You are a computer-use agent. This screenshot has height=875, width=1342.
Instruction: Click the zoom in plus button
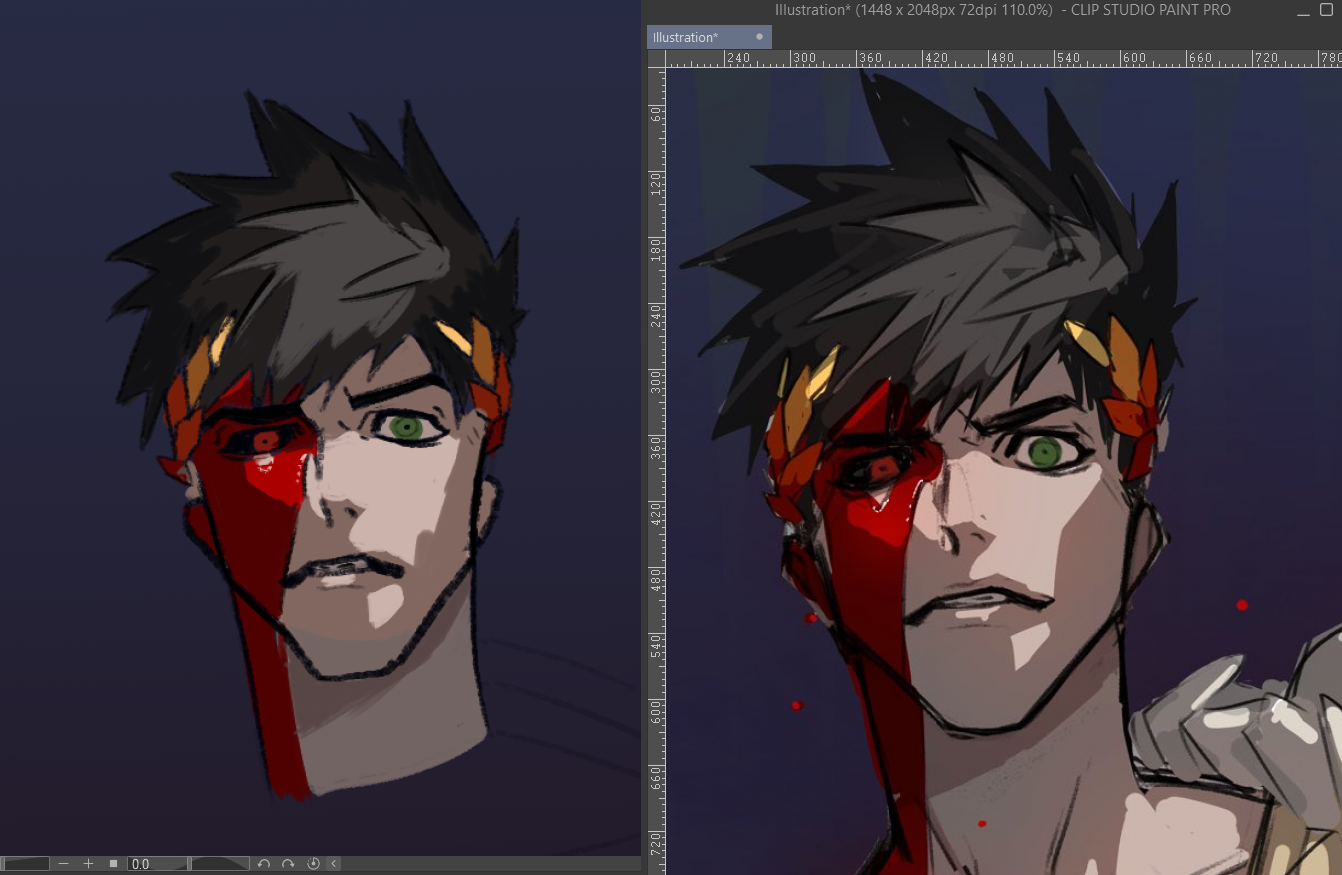pyautogui.click(x=88, y=864)
